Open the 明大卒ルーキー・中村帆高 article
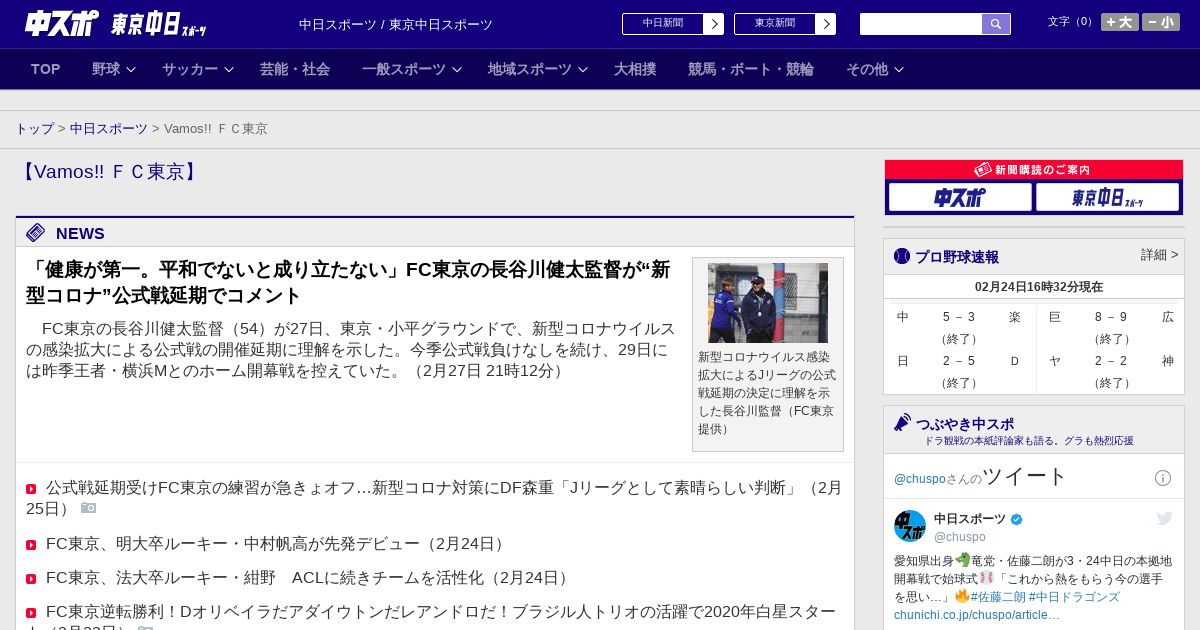 277,544
